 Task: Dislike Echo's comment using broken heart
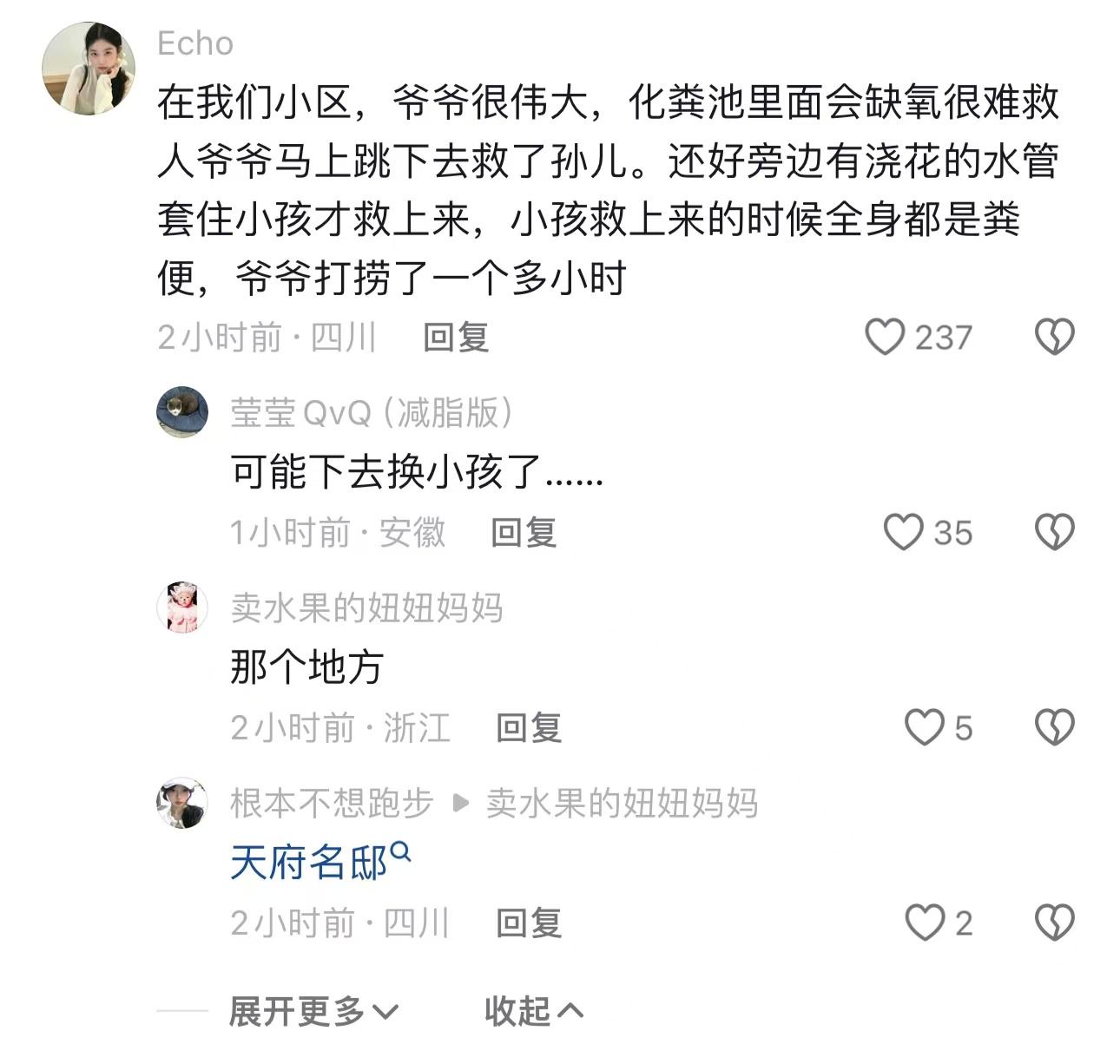1055,337
